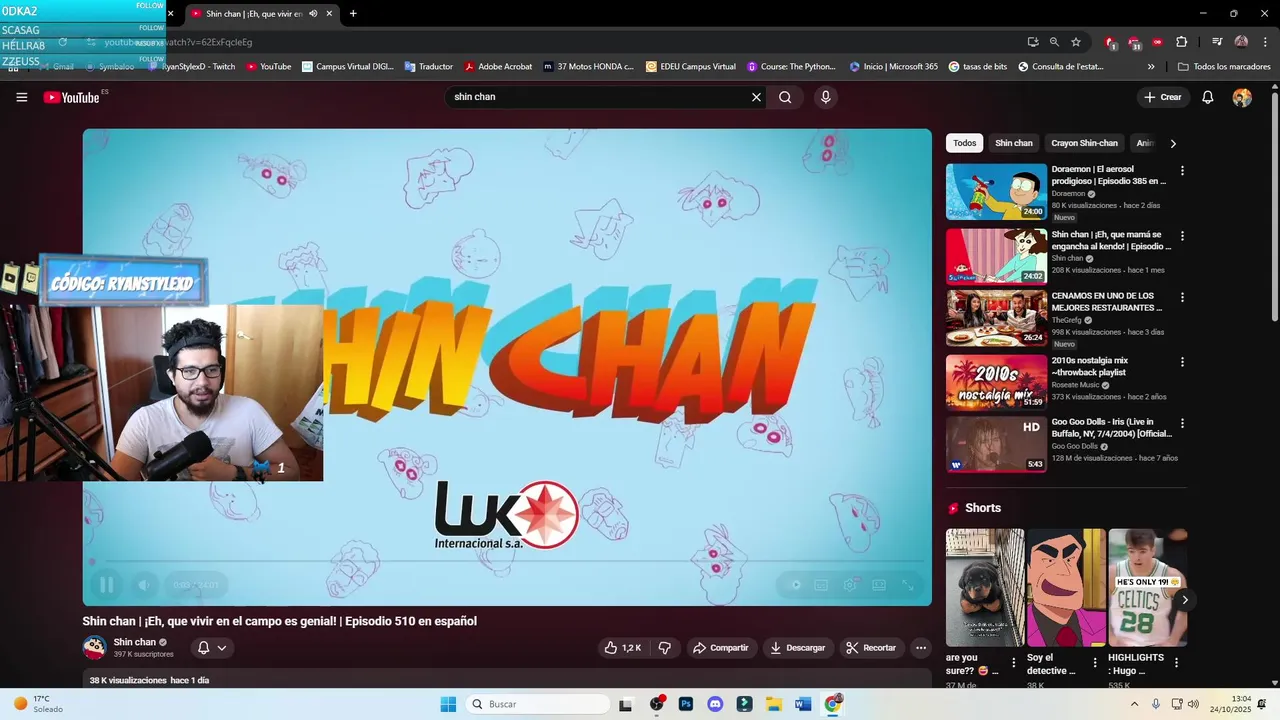This screenshot has height=720, width=1280.
Task: Open Word from the taskbar
Action: (803, 704)
